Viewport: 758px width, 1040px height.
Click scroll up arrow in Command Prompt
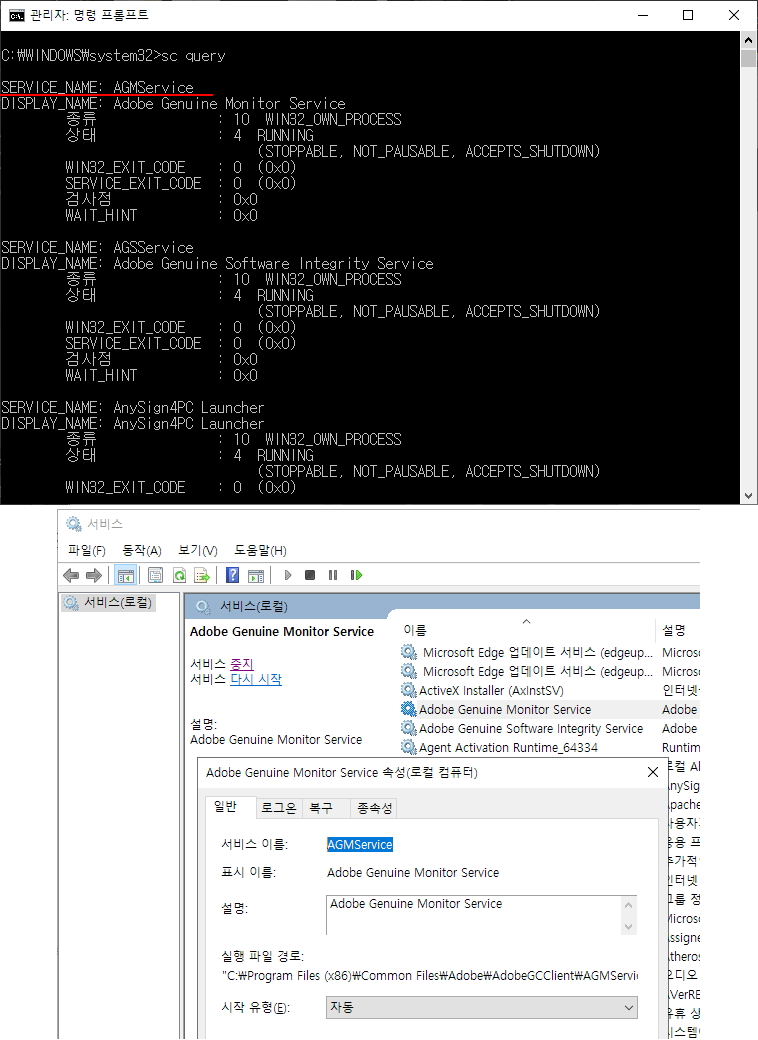749,40
